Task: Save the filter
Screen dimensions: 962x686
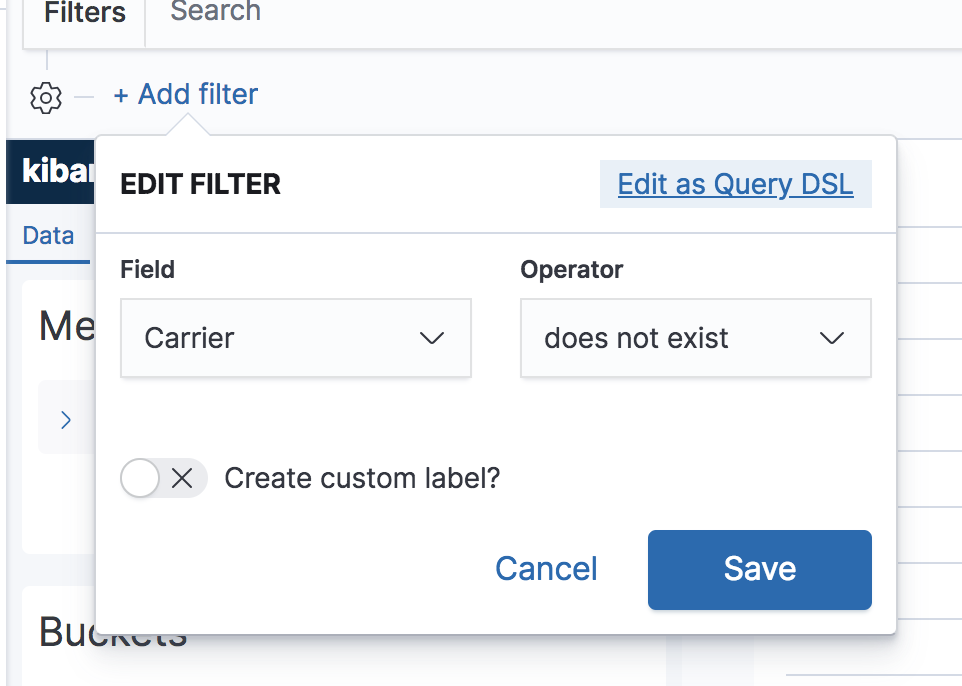Action: [x=759, y=569]
